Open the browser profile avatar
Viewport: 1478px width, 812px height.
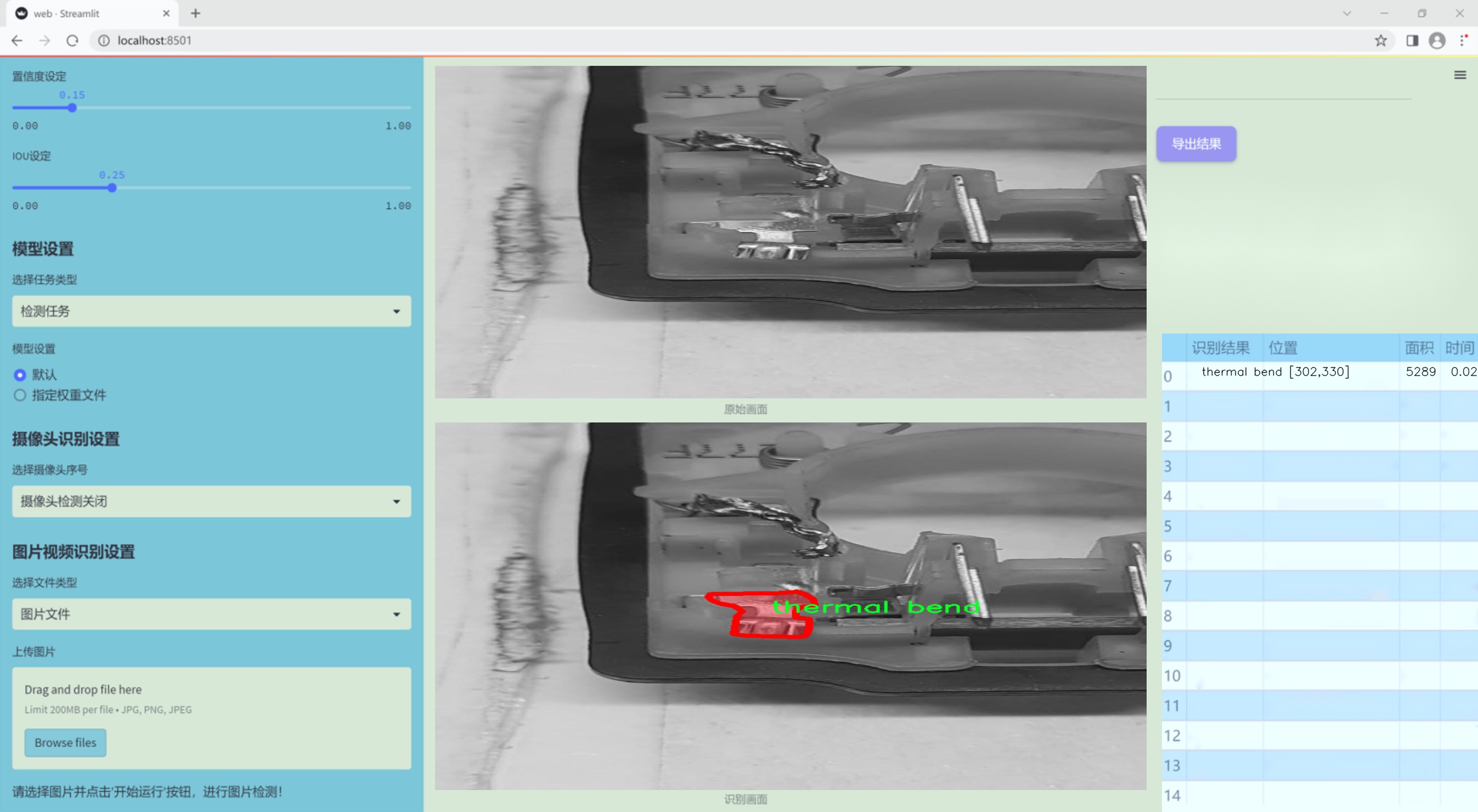[1437, 41]
